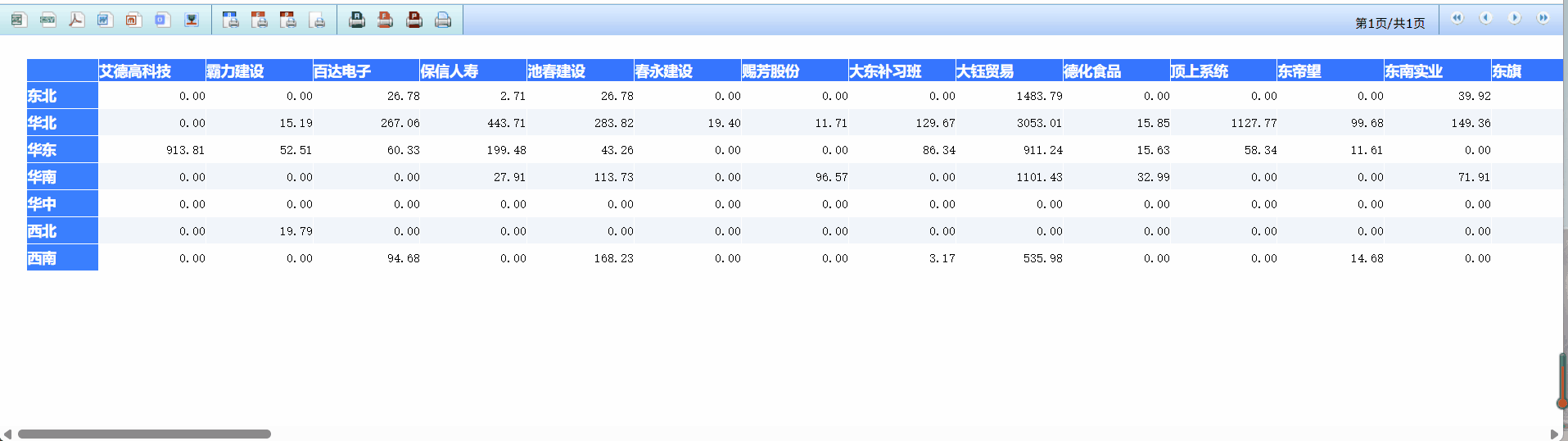Select the '德化食品' column header
The width and height of the screenshot is (1568, 441).
pyautogui.click(x=1117, y=70)
